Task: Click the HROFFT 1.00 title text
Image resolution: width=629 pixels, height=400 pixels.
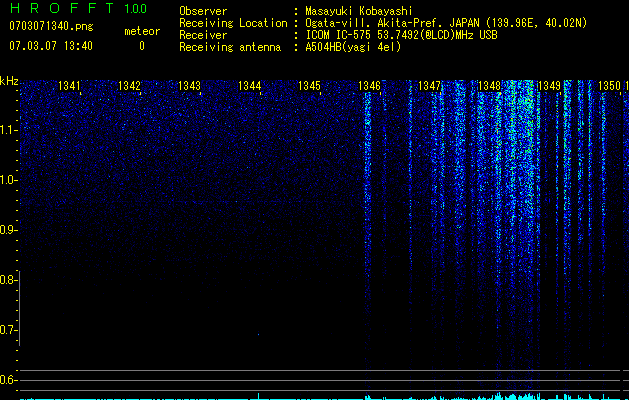Action: [78, 8]
